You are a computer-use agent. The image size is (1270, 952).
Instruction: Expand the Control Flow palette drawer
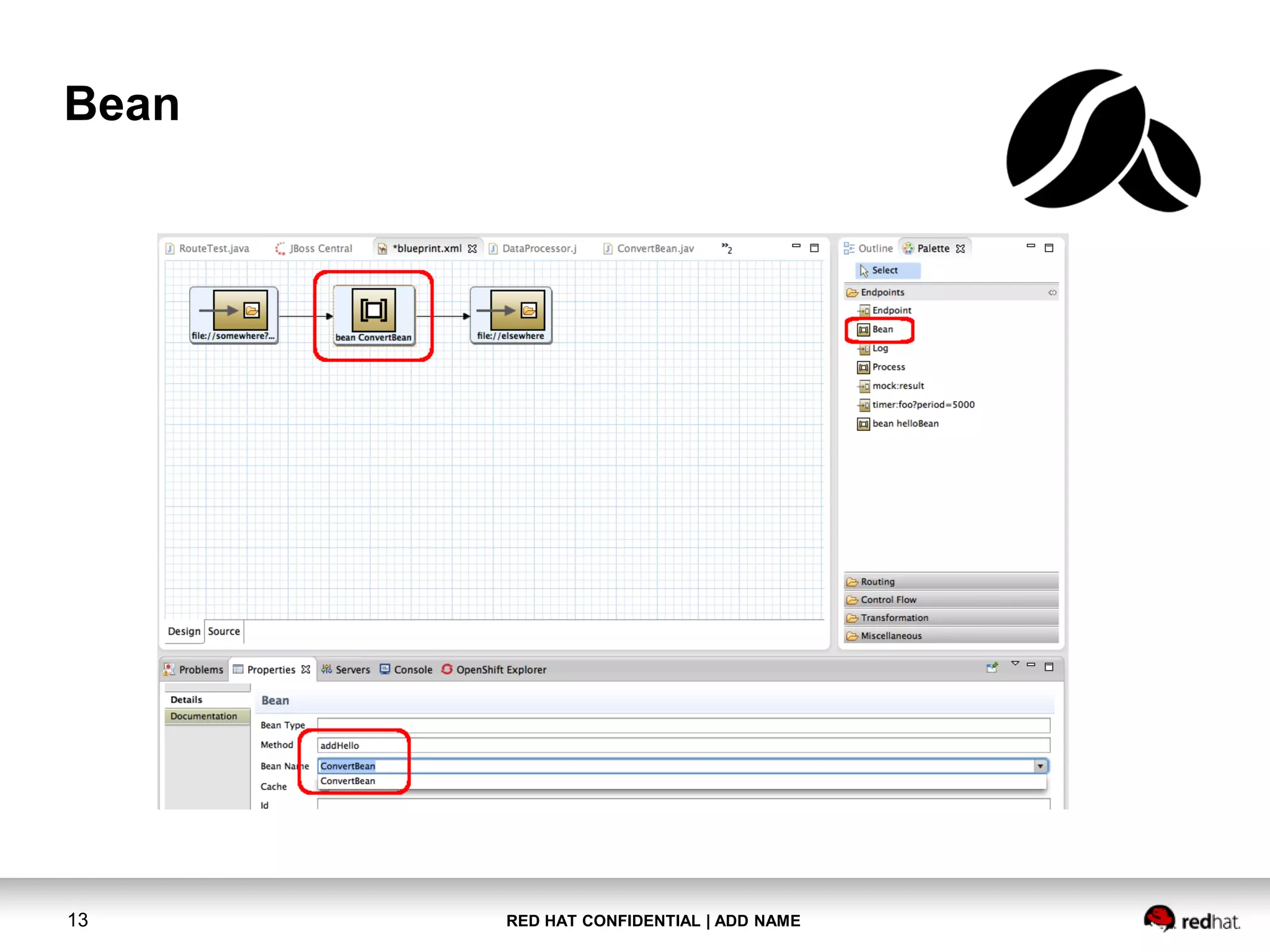tap(951, 599)
